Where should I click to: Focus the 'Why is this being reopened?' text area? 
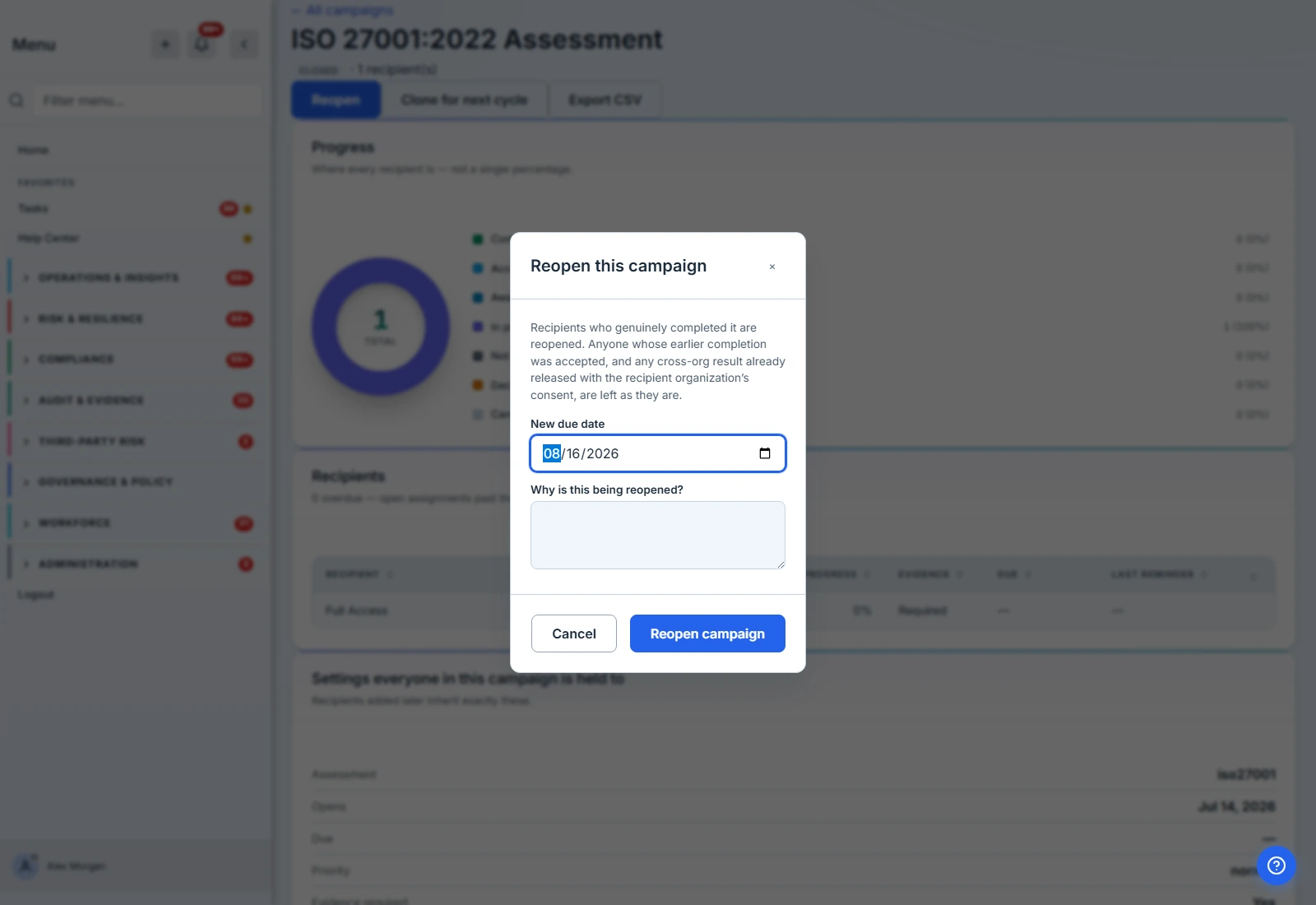(658, 535)
